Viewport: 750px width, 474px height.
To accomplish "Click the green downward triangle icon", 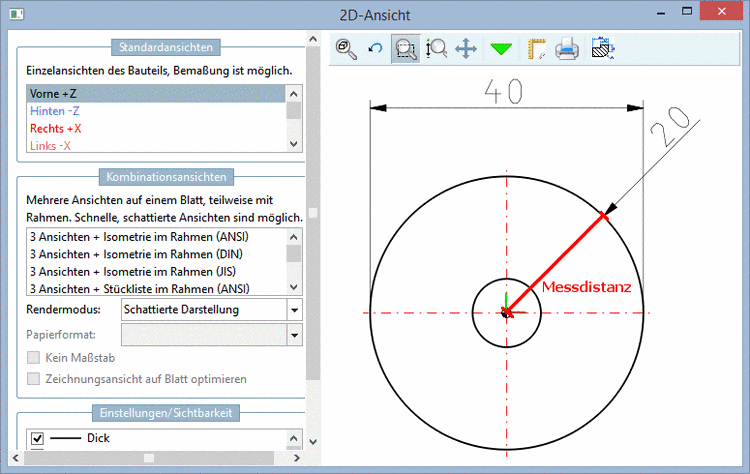I will (x=501, y=49).
